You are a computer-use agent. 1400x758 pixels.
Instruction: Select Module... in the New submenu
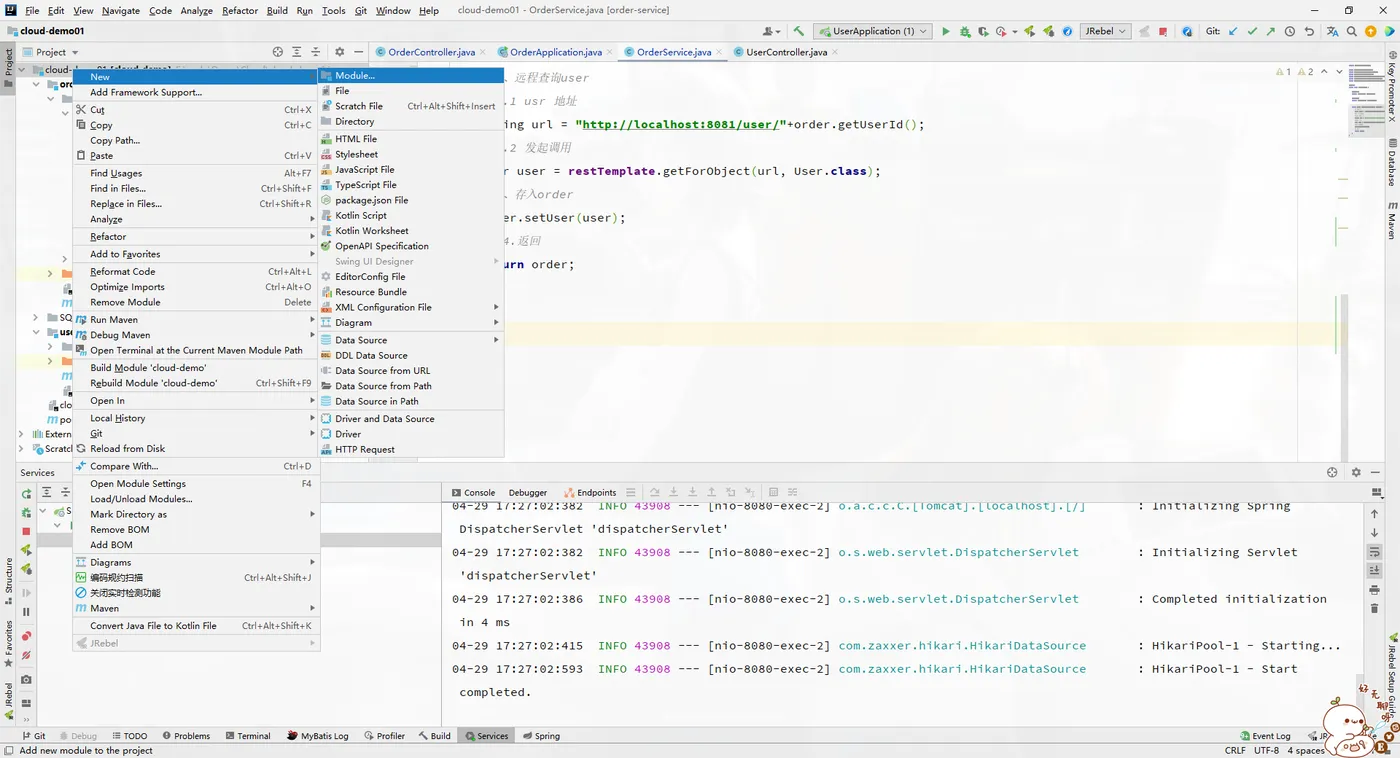click(411, 75)
